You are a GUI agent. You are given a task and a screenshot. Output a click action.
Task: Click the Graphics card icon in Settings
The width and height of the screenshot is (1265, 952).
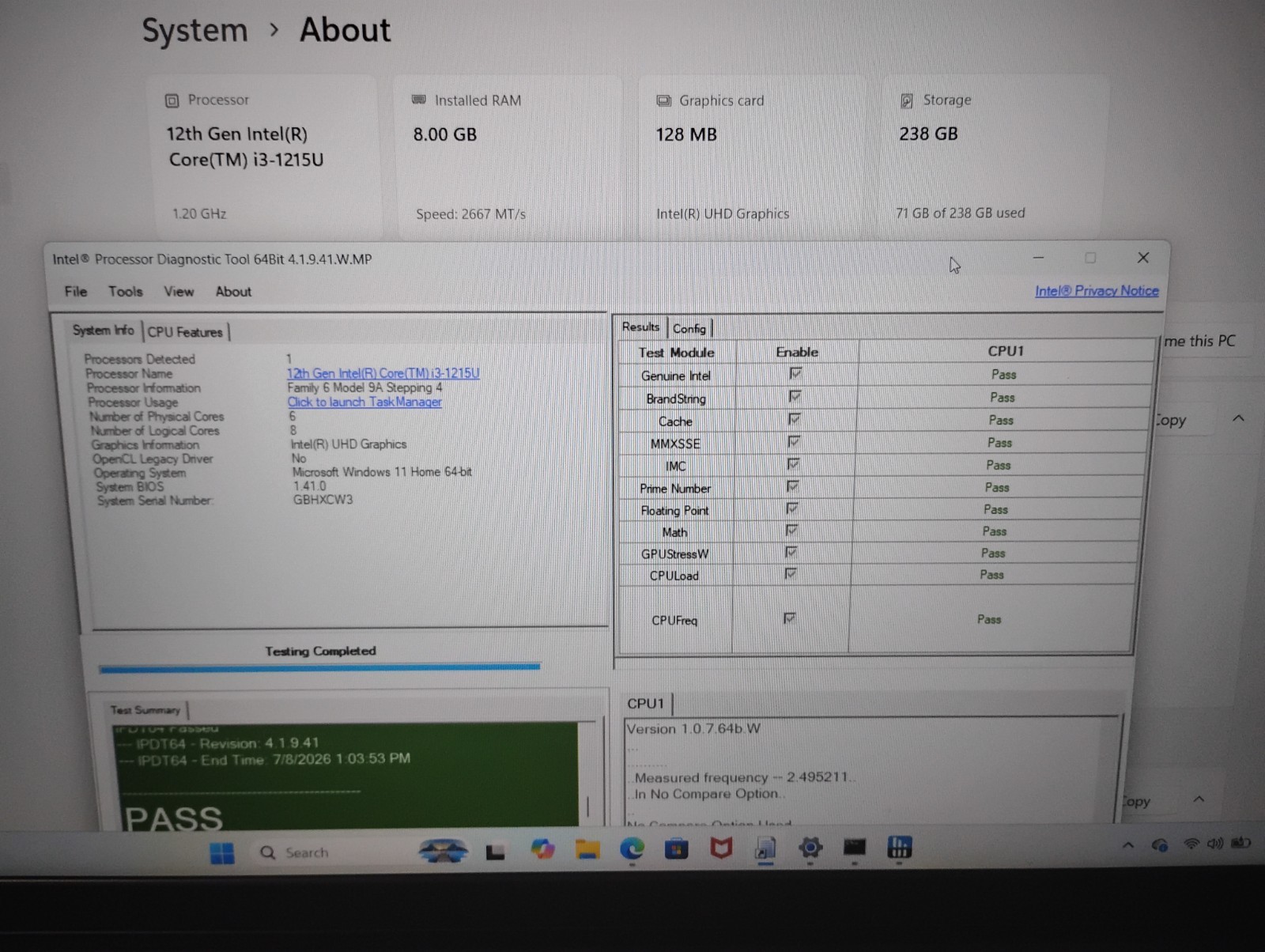(x=664, y=100)
